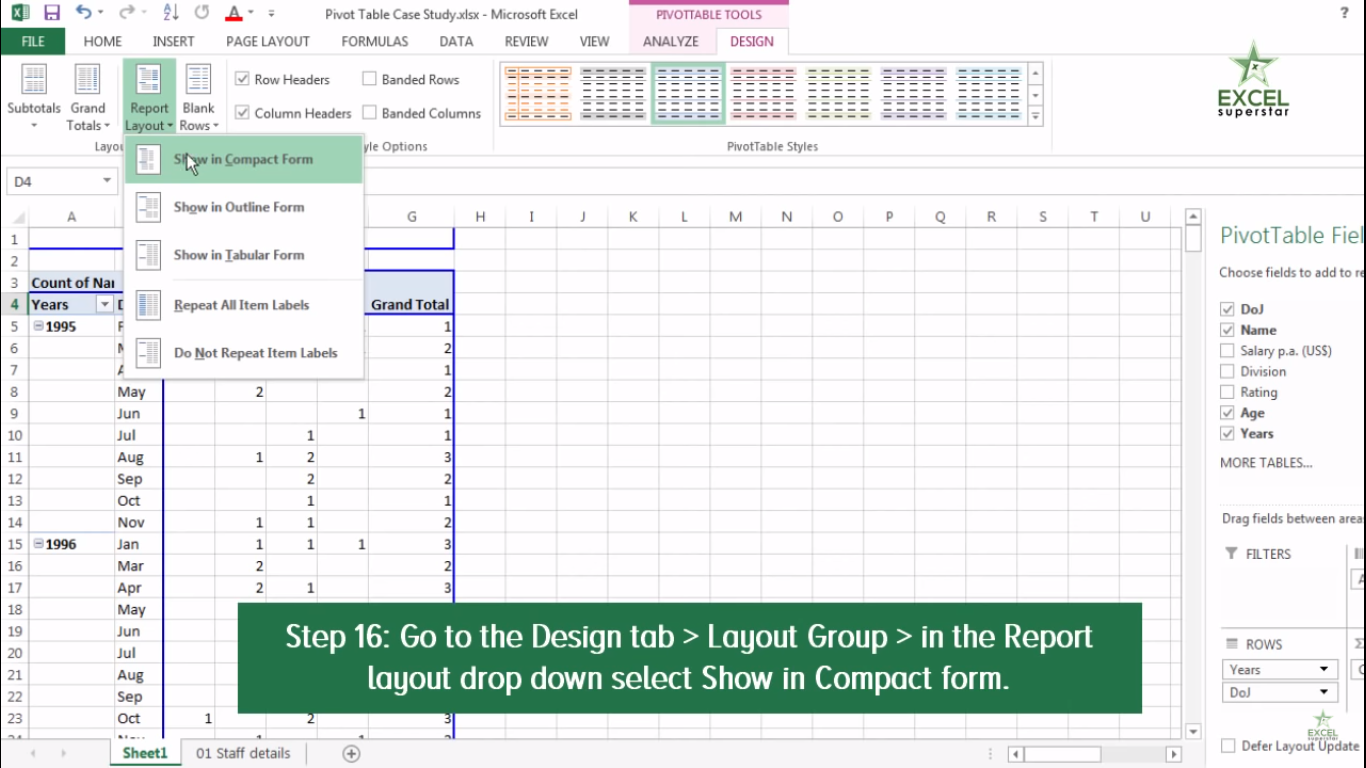
Task: Switch to the DATA tab
Action: click(456, 41)
